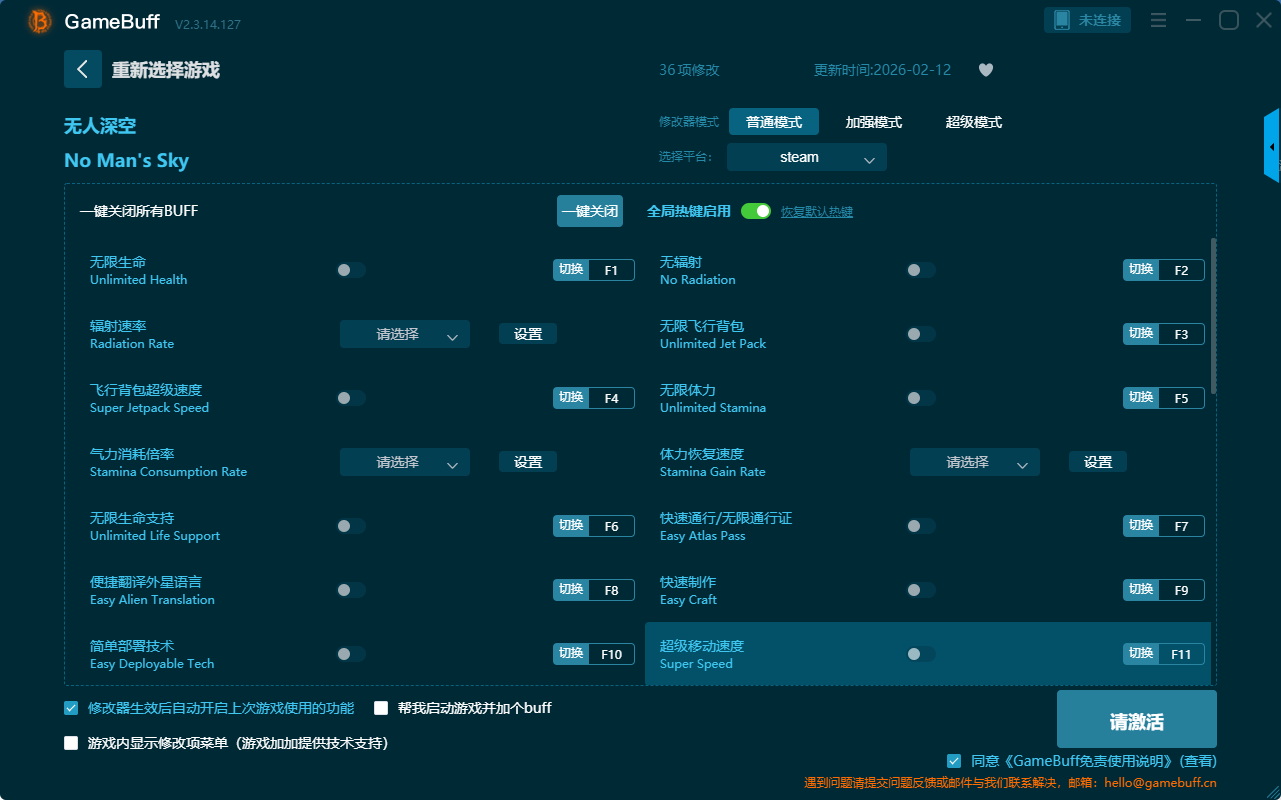Turn on Super Speed toggle
The height and width of the screenshot is (800, 1281).
(x=921, y=654)
